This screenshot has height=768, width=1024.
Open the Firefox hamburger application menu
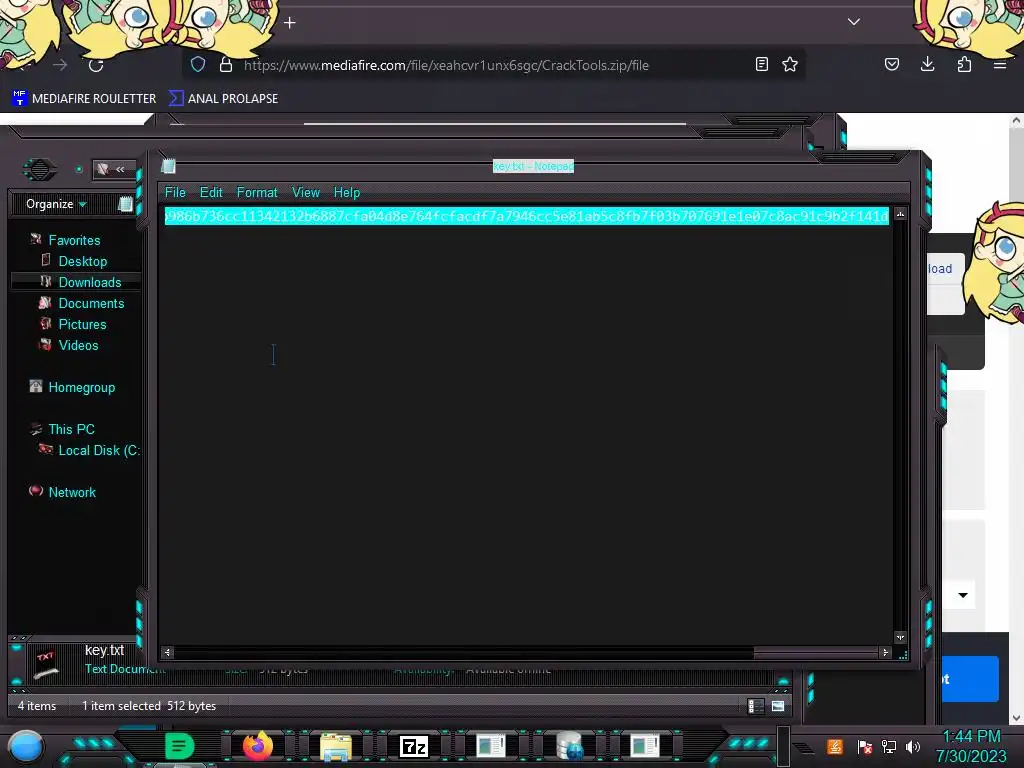(999, 65)
